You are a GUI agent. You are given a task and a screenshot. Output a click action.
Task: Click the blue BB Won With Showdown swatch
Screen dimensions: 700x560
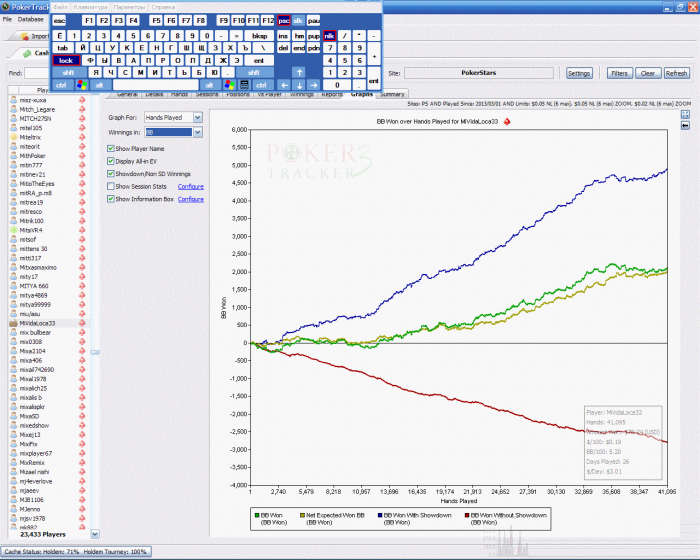pos(380,515)
